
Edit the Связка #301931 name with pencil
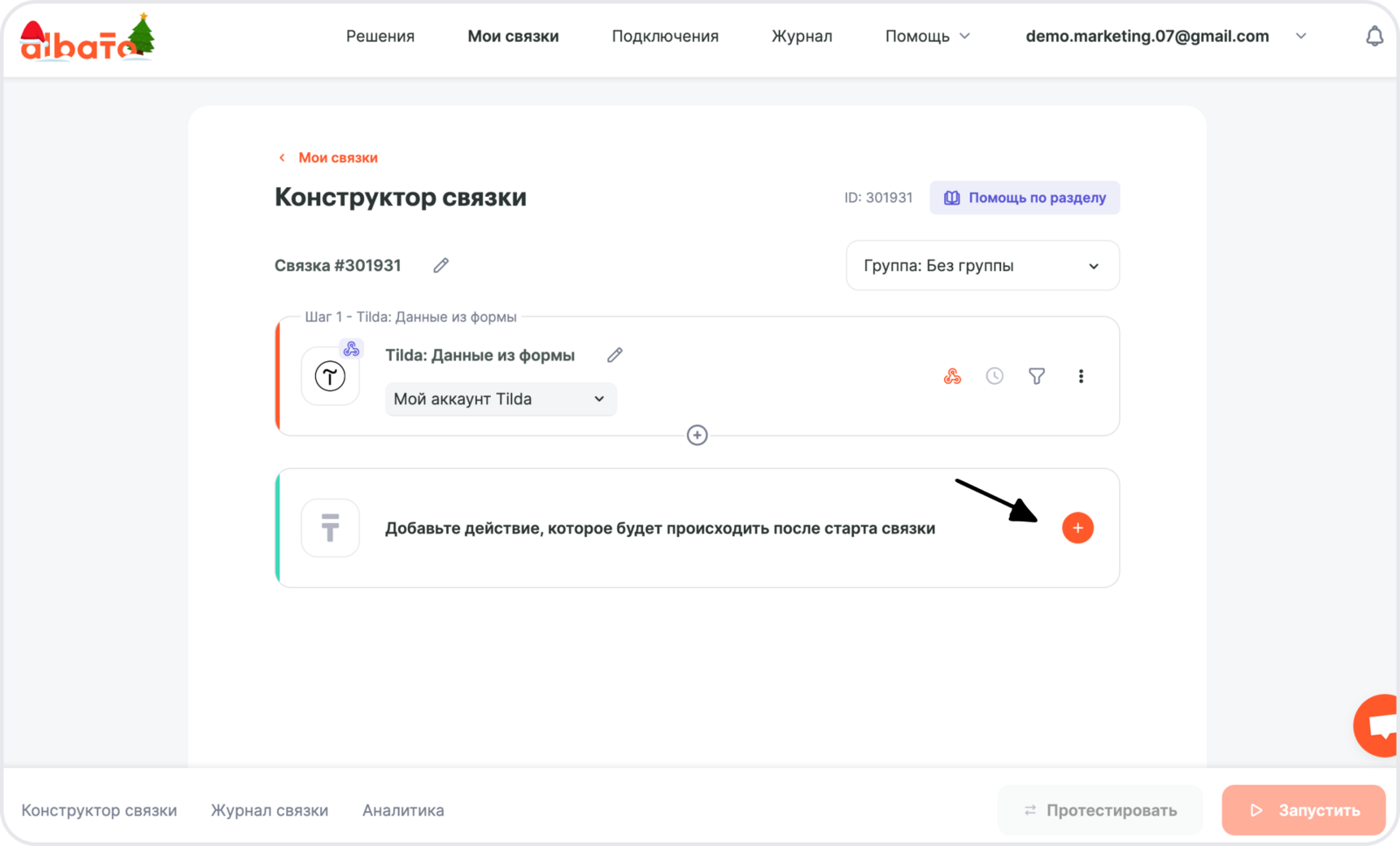coord(441,265)
